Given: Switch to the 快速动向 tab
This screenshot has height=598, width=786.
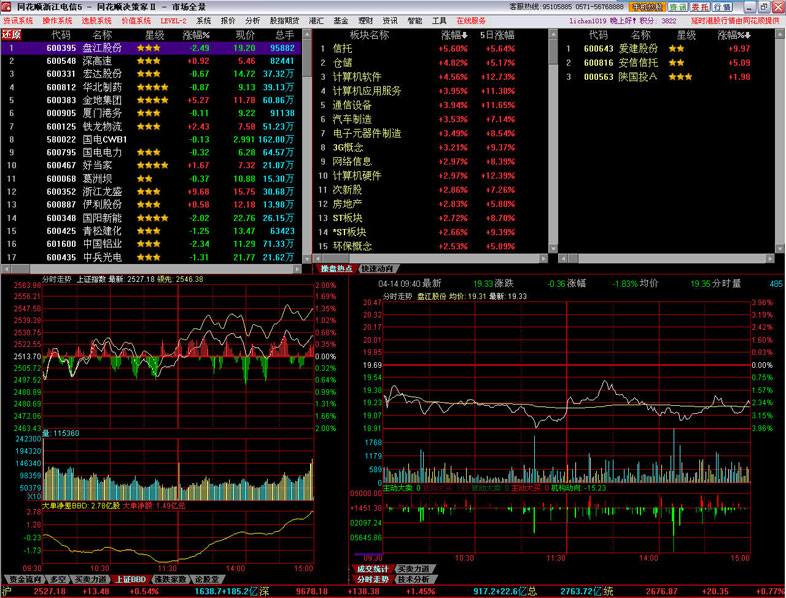Looking at the screenshot, I should click(378, 269).
